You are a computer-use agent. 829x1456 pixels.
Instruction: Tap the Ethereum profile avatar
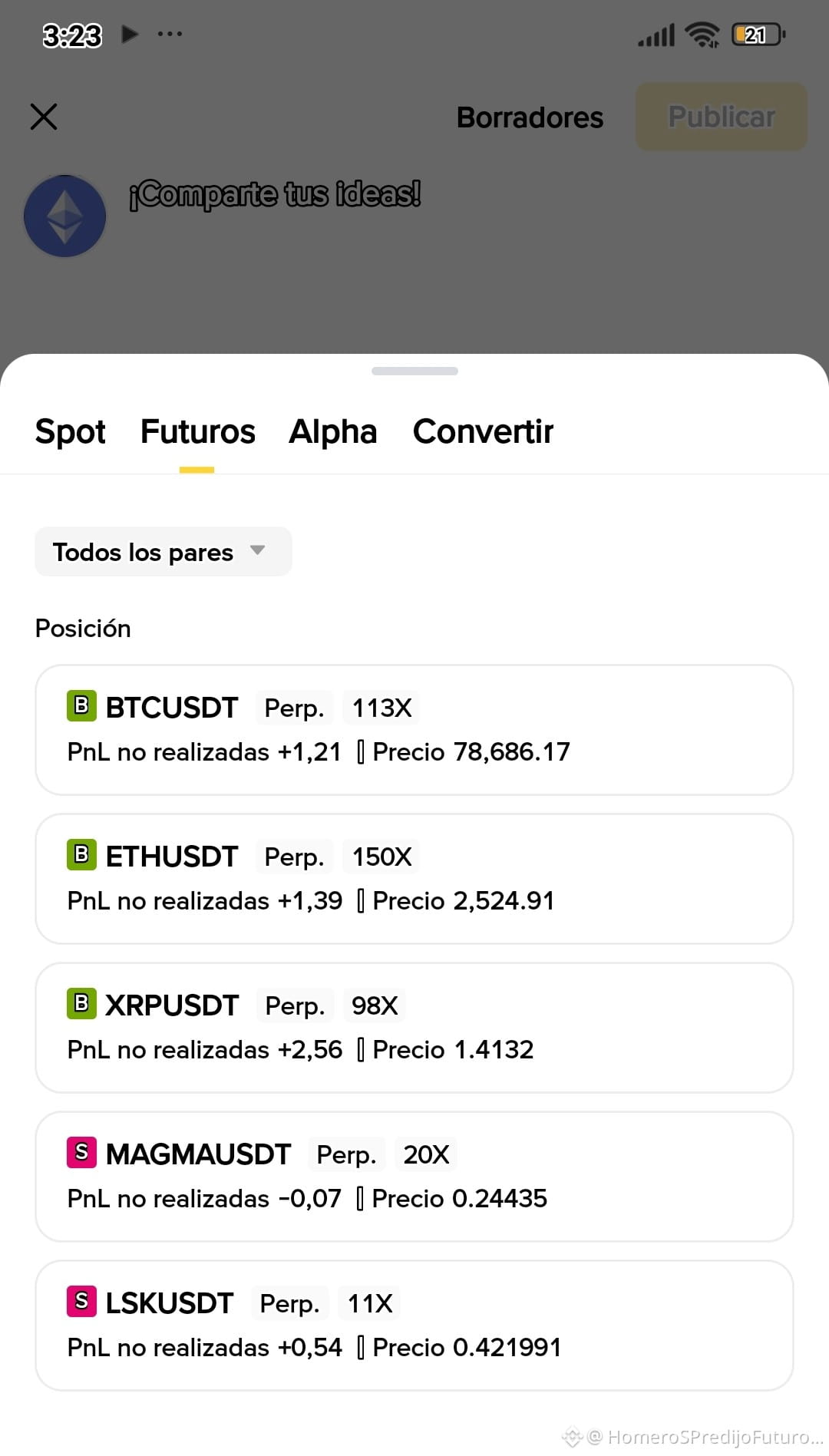(65, 216)
